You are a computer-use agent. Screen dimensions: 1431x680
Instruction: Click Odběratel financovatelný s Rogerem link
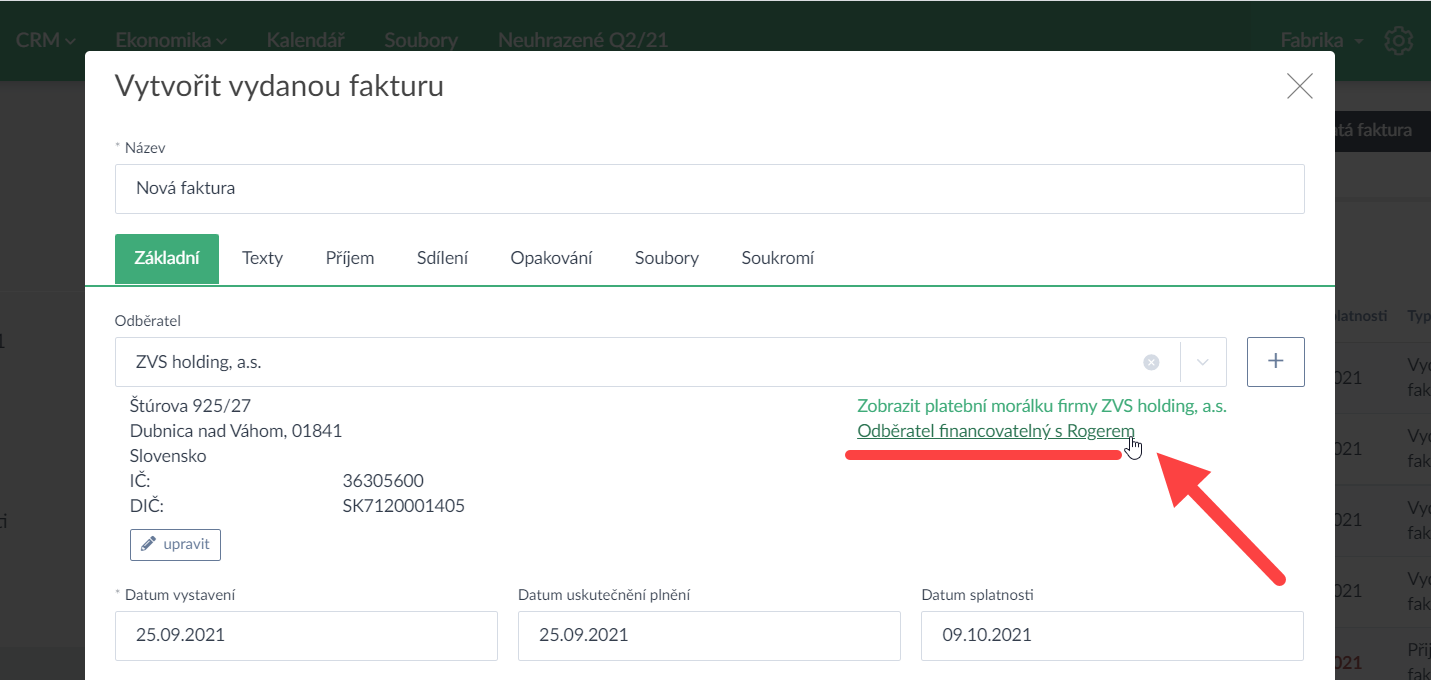pos(995,431)
